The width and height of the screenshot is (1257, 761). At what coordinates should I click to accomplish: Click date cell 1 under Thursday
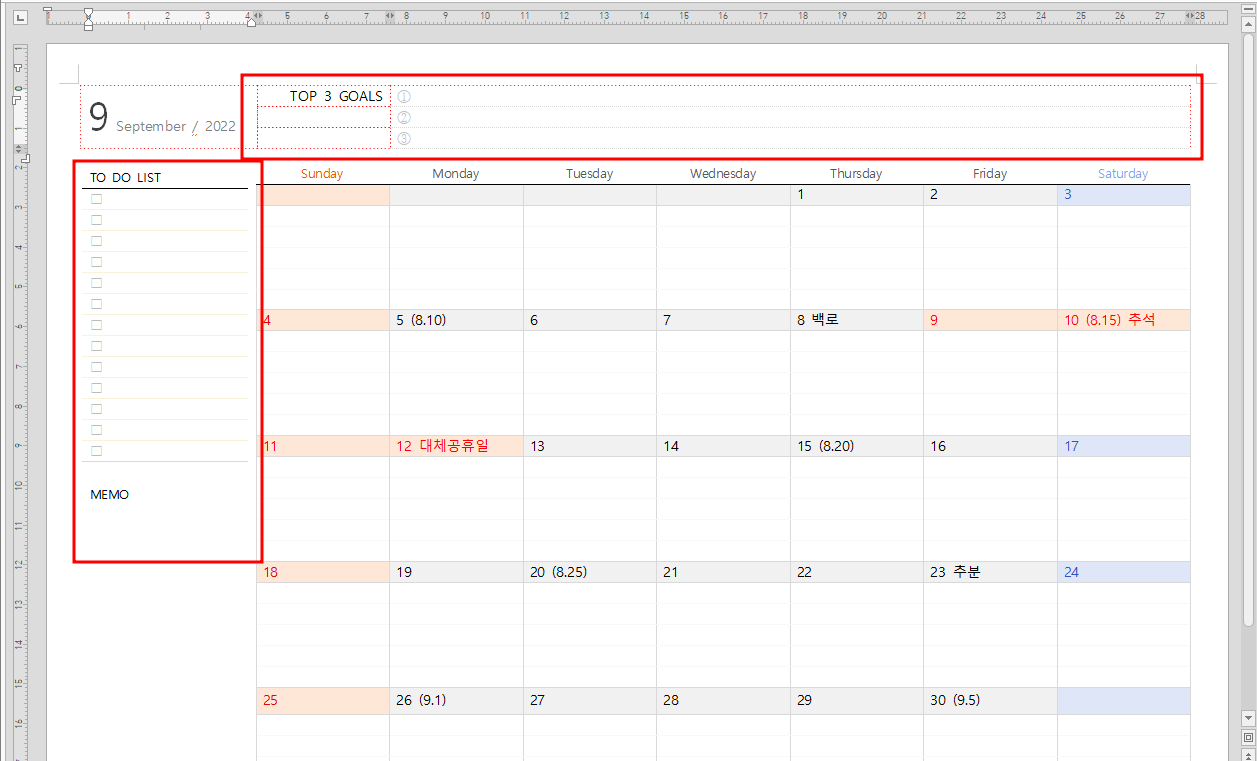pyautogui.click(x=857, y=195)
